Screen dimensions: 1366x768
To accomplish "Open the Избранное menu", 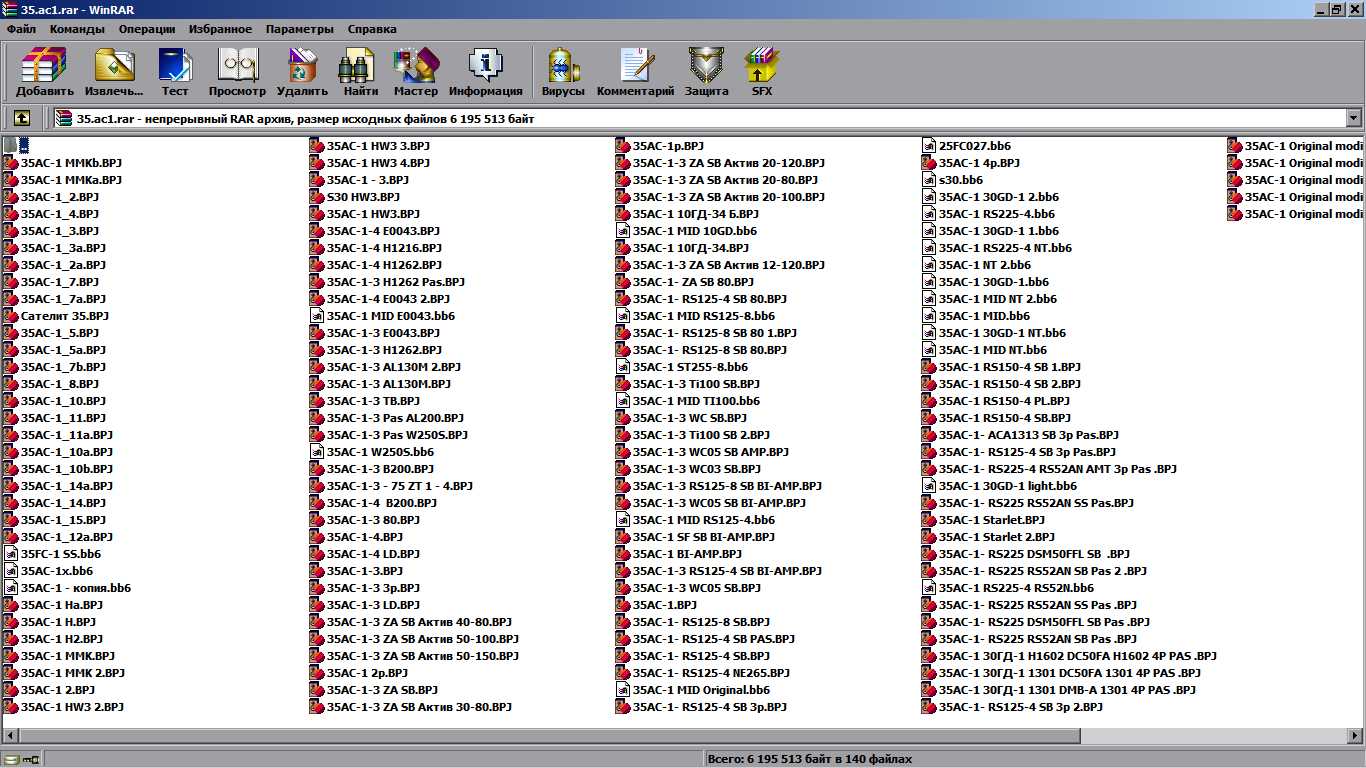I will (x=220, y=29).
